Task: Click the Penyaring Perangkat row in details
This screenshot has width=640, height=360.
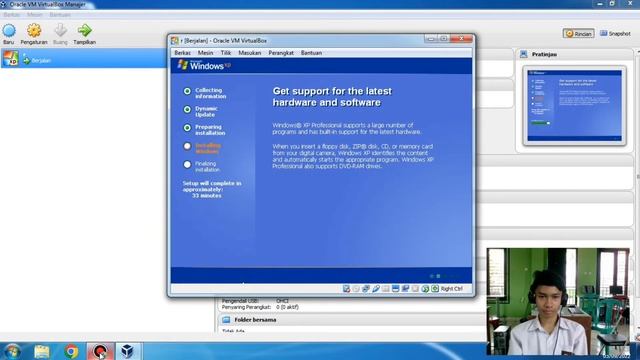Action: point(260,307)
